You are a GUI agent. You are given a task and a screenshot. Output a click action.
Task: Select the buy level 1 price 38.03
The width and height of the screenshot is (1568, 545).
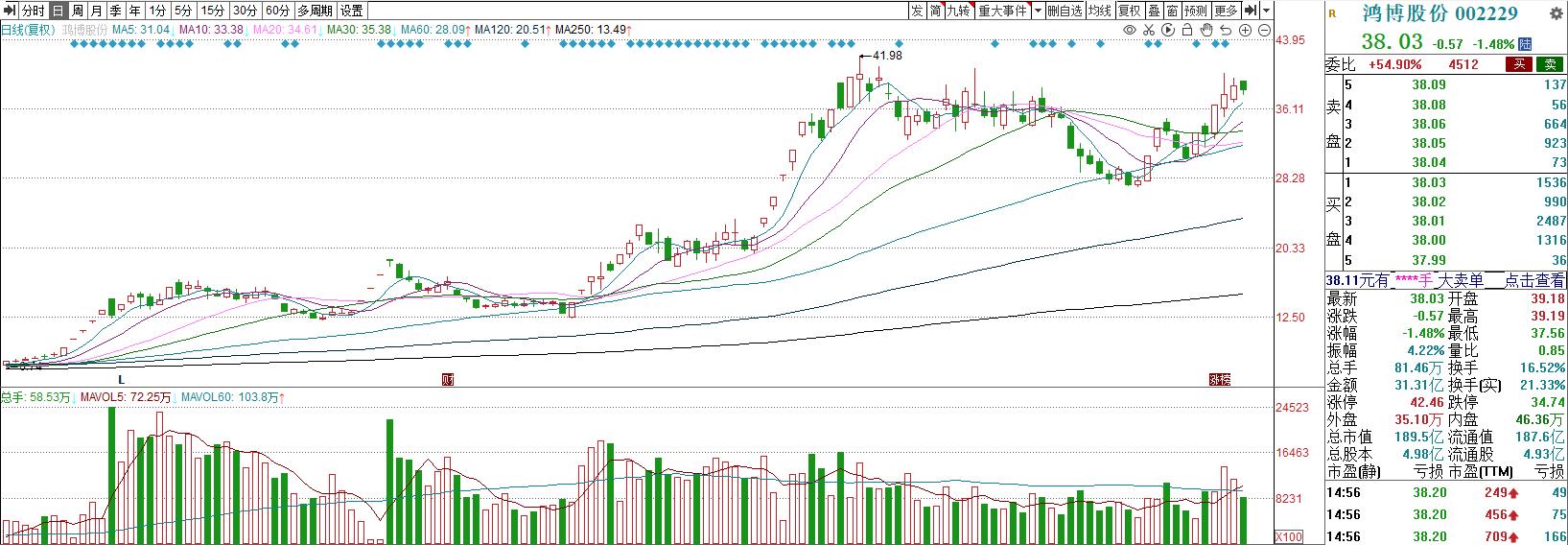point(1429,182)
